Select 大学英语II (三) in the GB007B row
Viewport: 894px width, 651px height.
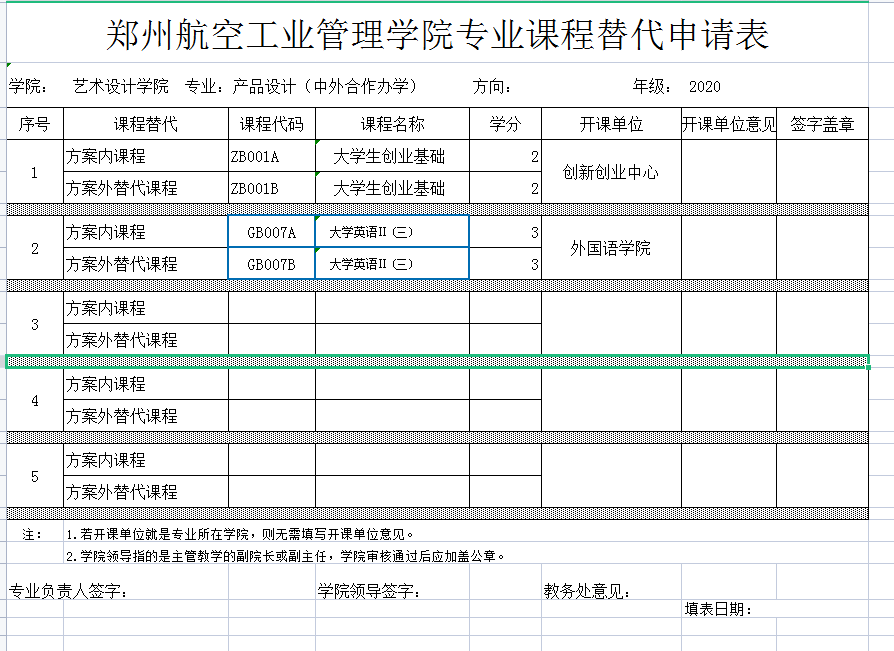coord(392,264)
